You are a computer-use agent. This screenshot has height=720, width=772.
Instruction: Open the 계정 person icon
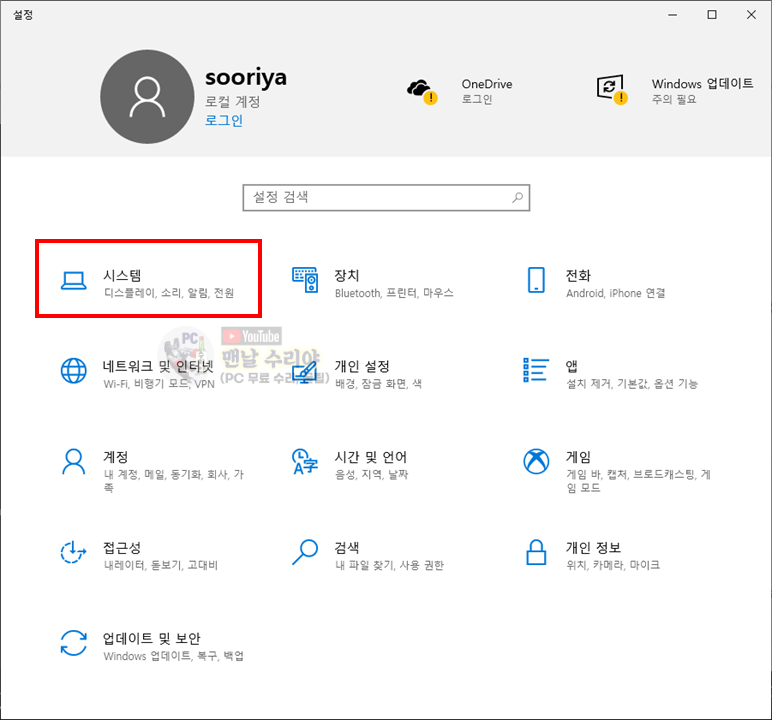point(73,461)
